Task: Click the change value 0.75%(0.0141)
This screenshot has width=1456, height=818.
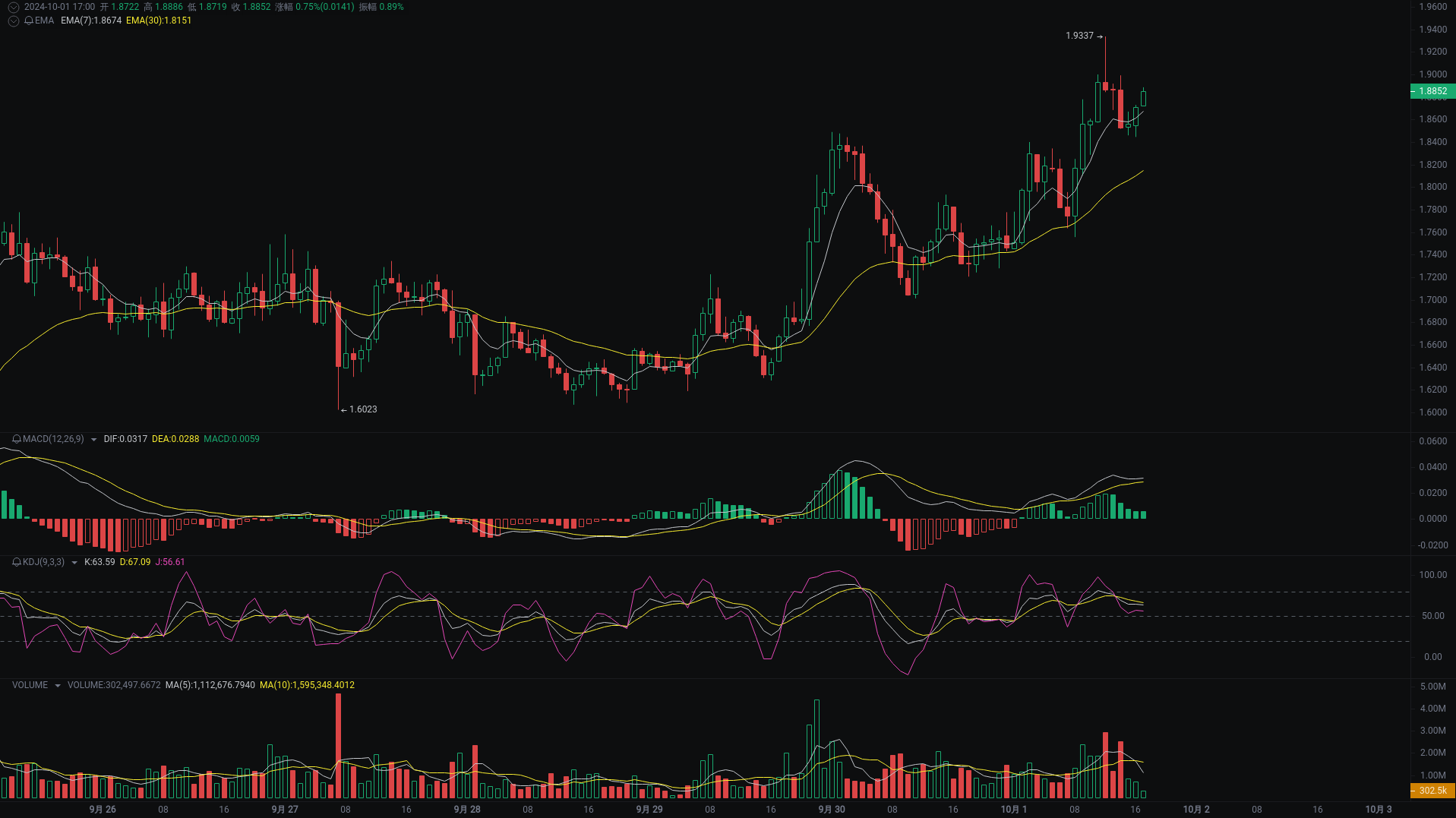Action: pos(325,7)
